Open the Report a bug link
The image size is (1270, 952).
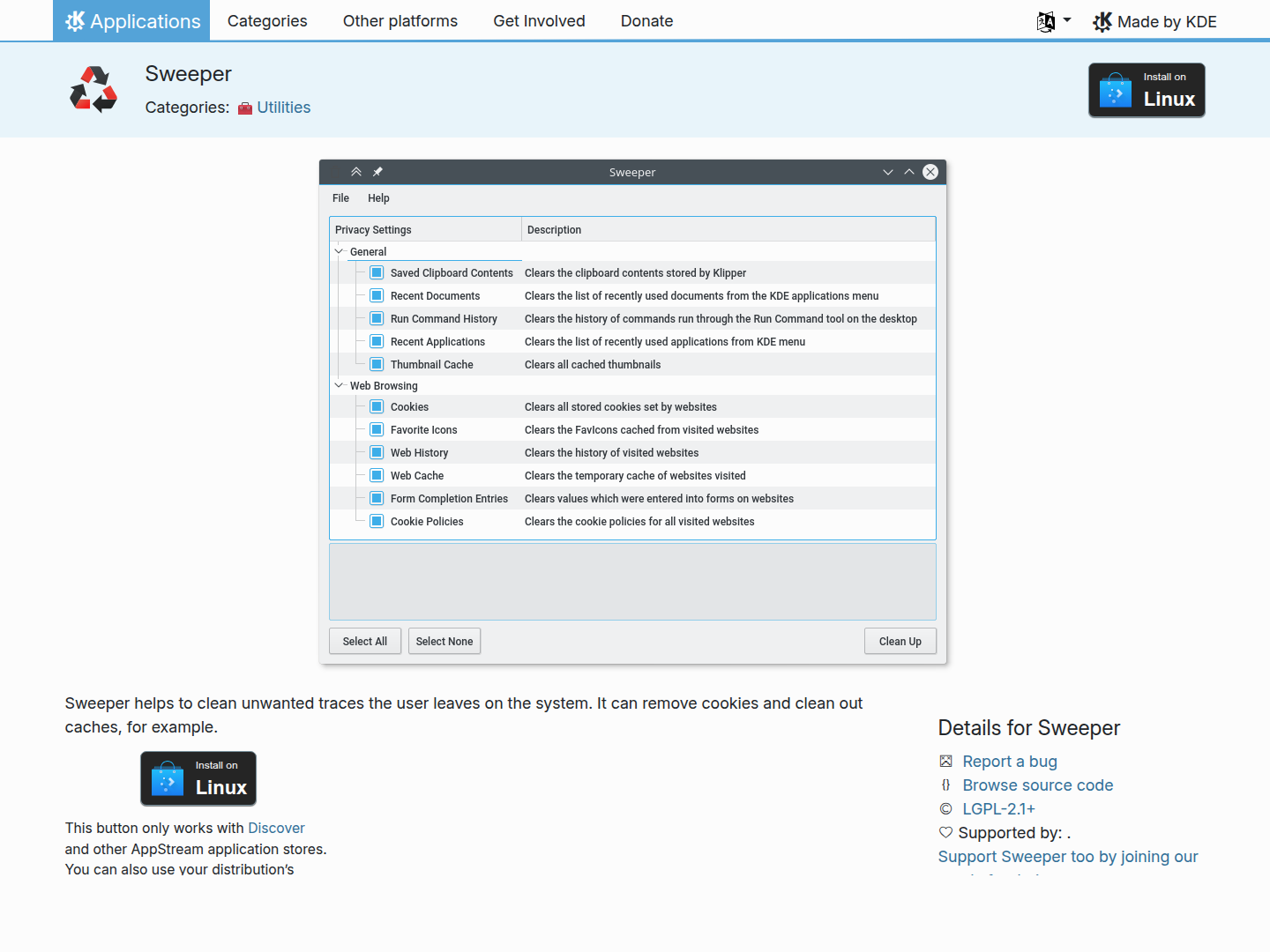click(x=1010, y=762)
